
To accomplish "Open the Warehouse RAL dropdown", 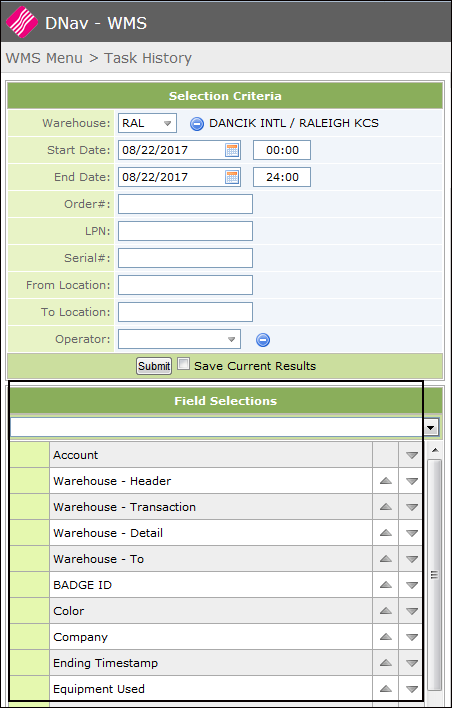I will [x=147, y=123].
